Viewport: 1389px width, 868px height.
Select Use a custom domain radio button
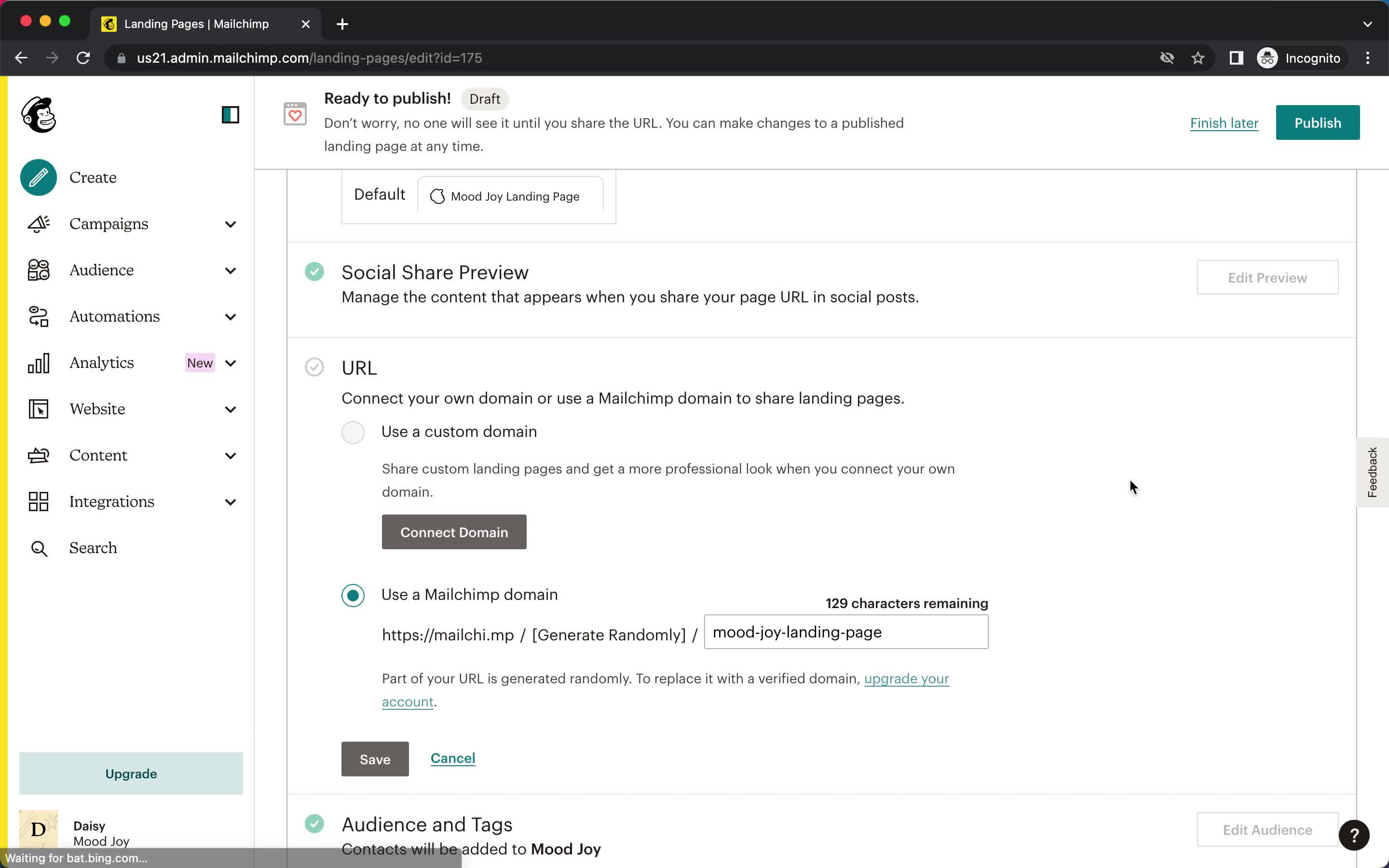[x=353, y=431]
